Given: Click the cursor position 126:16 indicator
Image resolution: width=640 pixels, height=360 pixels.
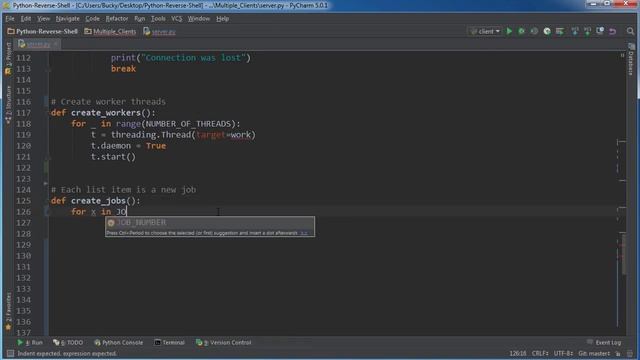Looking at the screenshot, I should point(518,353).
